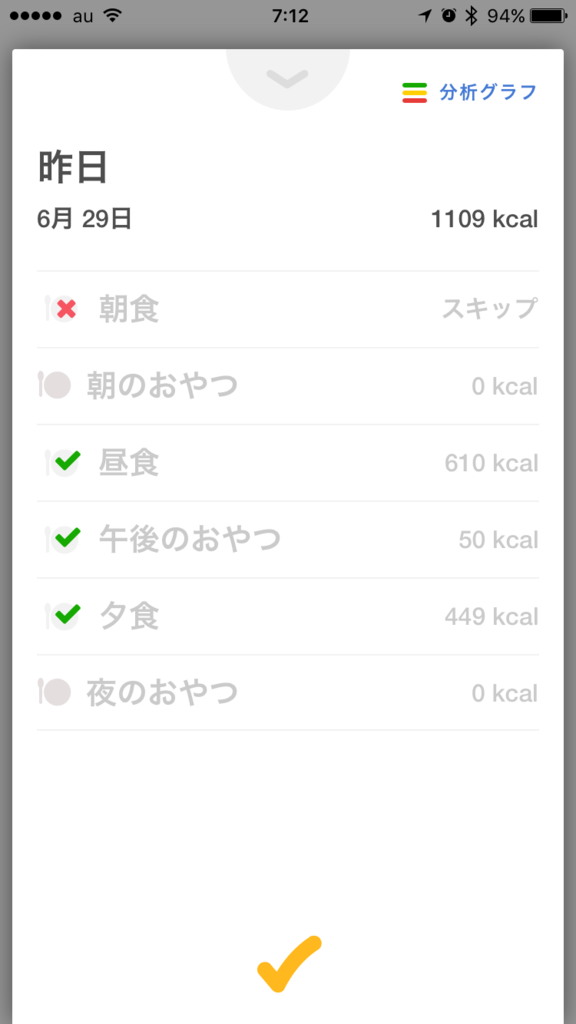
Task: Tap the Bluetooth icon in status bar
Action: pyautogui.click(x=471, y=16)
